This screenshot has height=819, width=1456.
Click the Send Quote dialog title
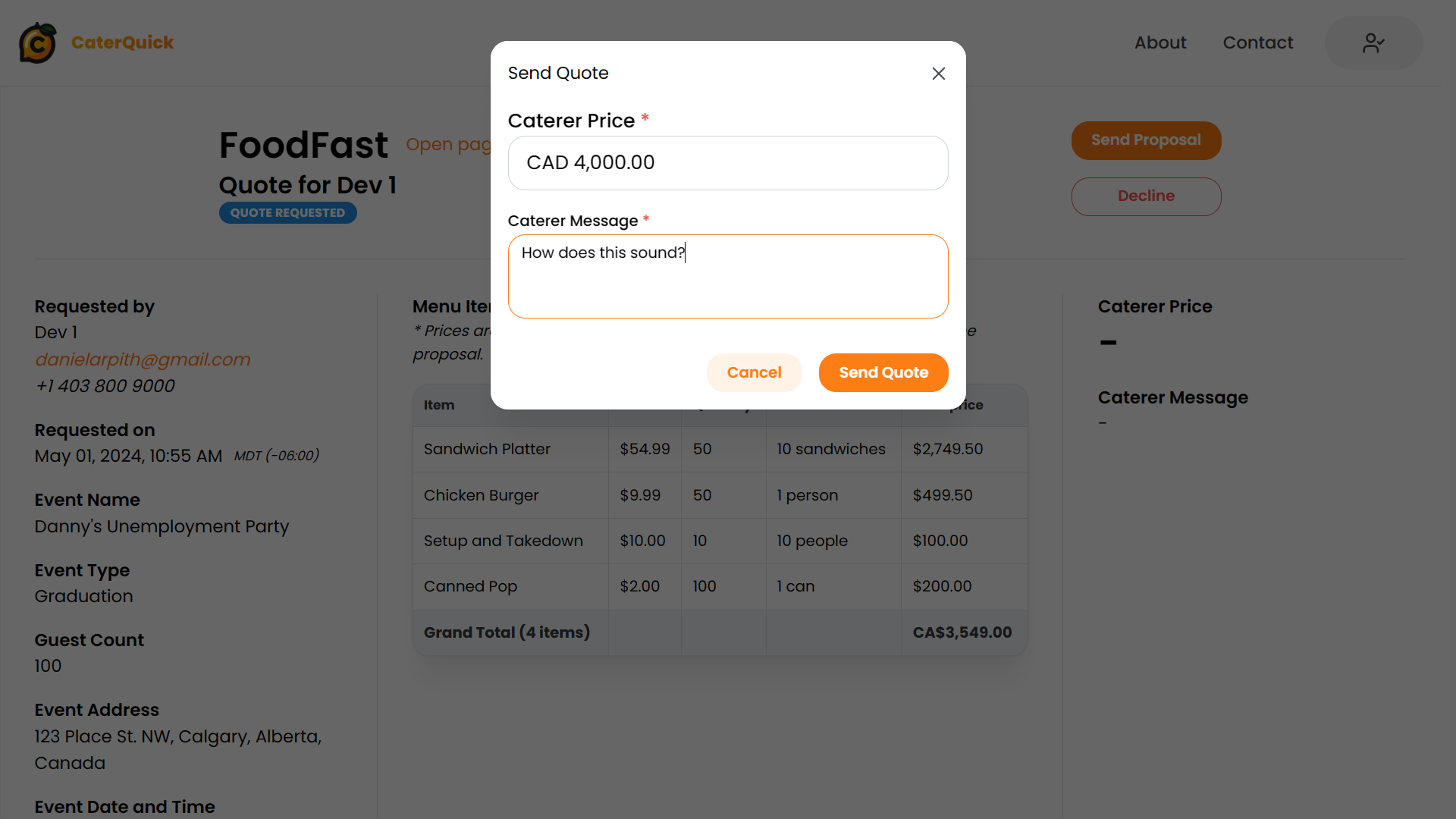[x=558, y=74]
